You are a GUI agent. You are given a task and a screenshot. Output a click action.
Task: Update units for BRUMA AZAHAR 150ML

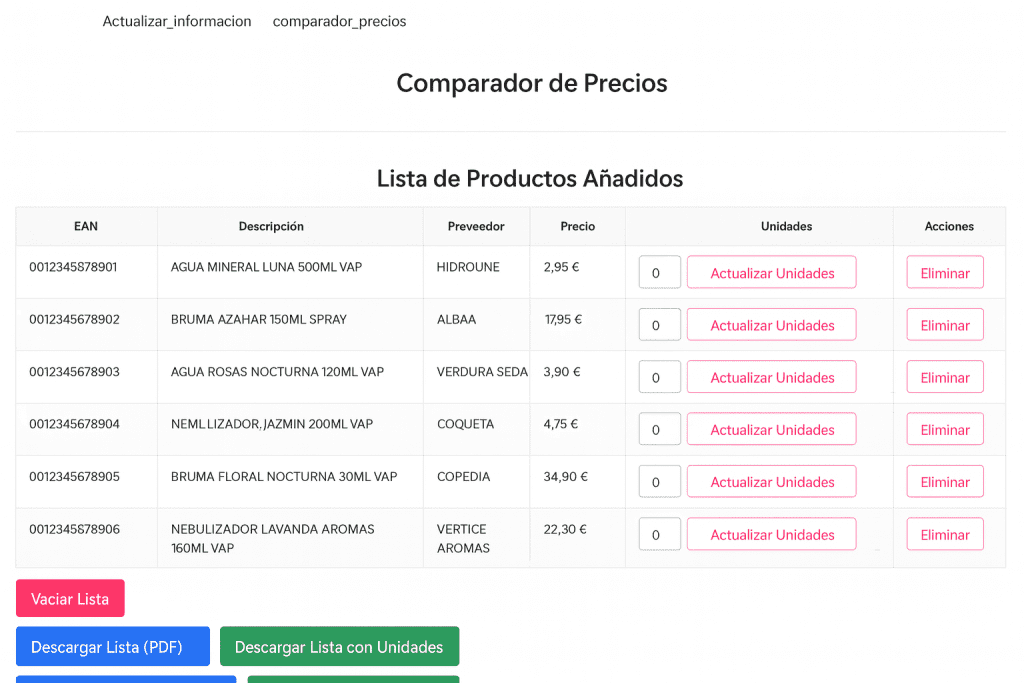coord(771,325)
